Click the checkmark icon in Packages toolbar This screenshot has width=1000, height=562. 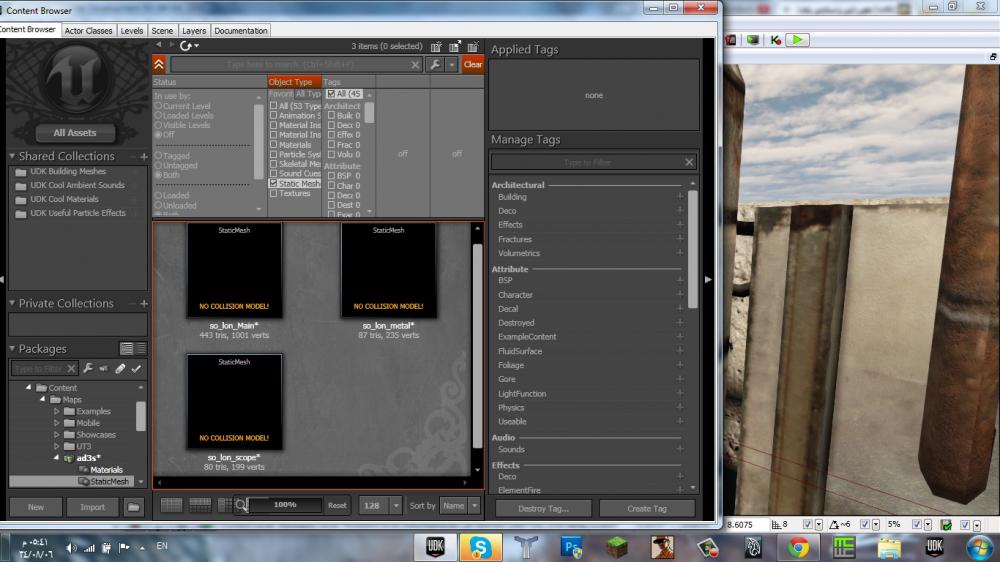pos(136,368)
